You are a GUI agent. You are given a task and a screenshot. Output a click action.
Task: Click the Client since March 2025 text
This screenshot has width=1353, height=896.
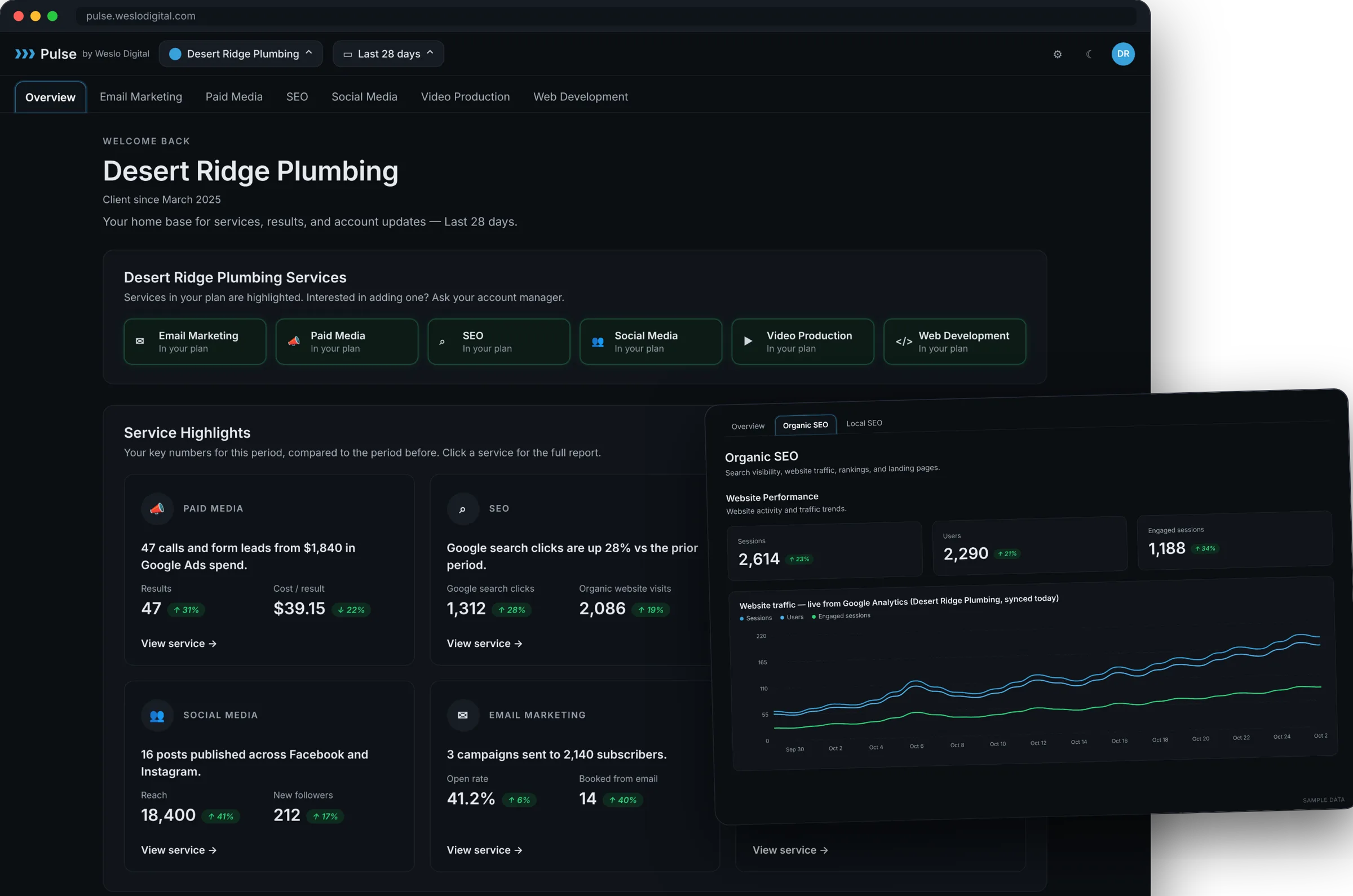pos(162,199)
